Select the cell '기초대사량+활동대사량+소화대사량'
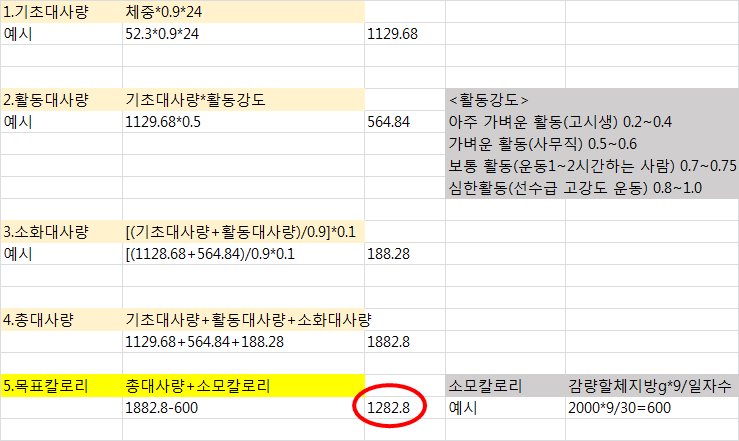The height and width of the screenshot is (441, 739). coord(248,320)
